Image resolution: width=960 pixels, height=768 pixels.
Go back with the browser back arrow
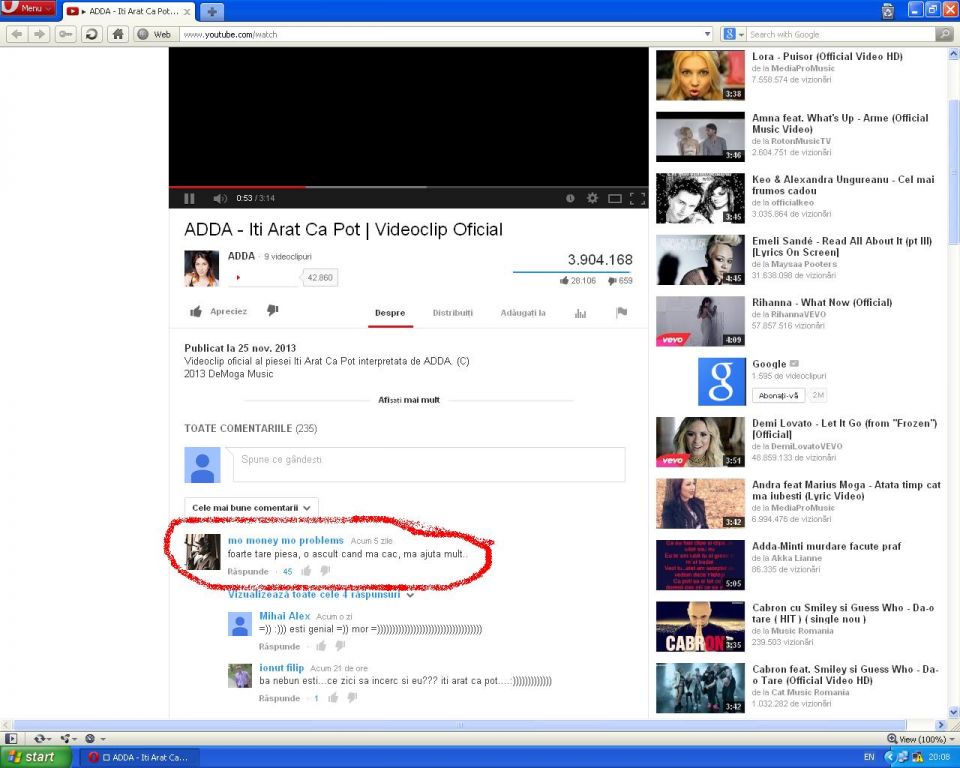[x=17, y=34]
